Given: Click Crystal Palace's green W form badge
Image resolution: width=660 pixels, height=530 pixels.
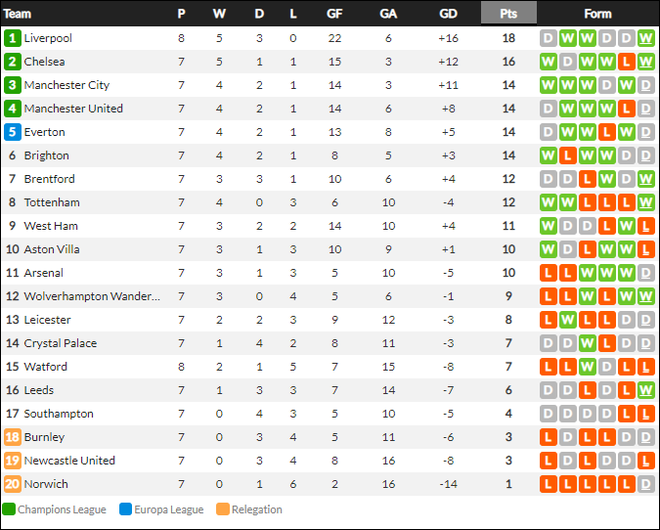Looking at the screenshot, I should pos(587,344).
